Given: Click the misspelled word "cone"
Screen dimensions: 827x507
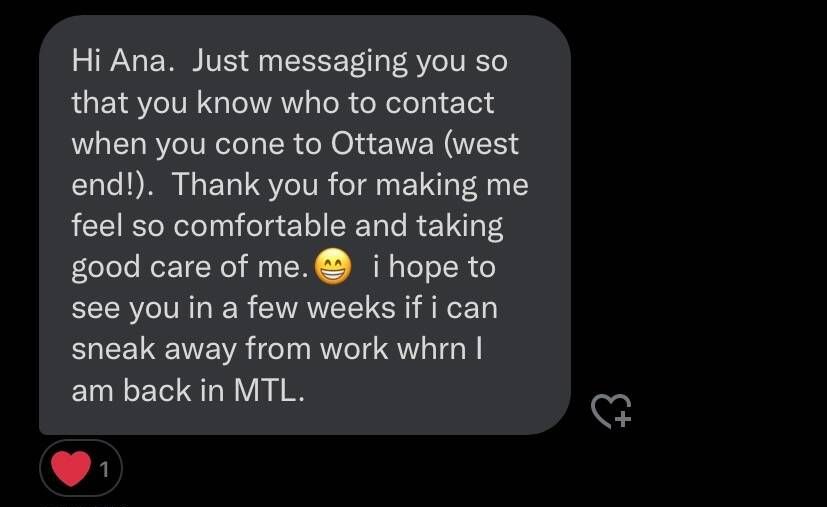Looking at the screenshot, I should pyautogui.click(x=249, y=145).
